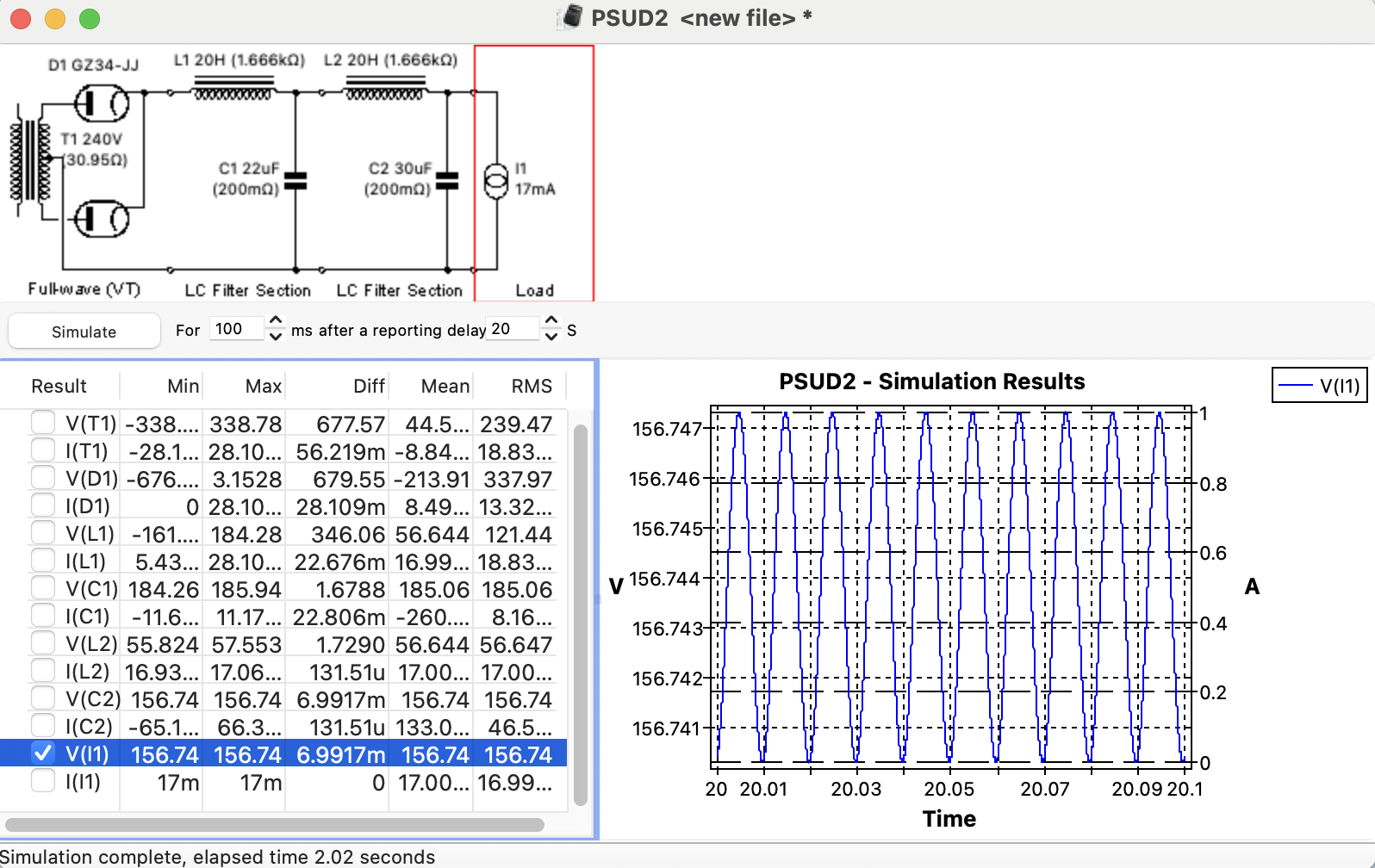Click the V(I1) legend entry on graph

tap(1318, 386)
